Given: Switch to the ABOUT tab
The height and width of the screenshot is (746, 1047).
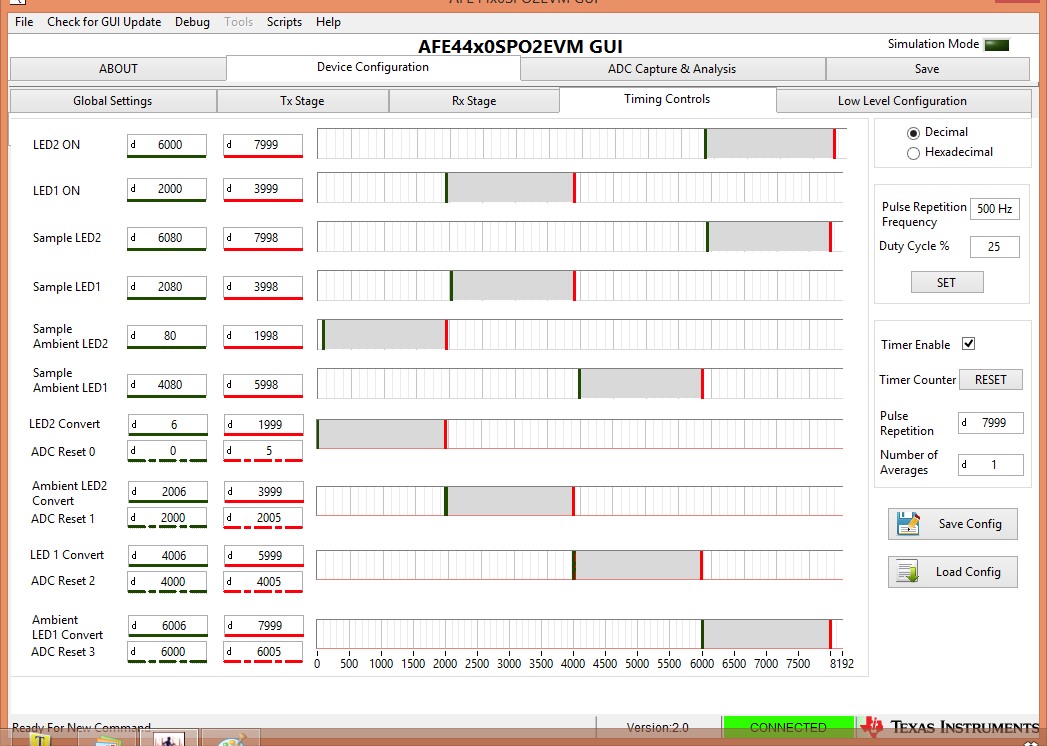Looking at the screenshot, I should click(x=118, y=69).
